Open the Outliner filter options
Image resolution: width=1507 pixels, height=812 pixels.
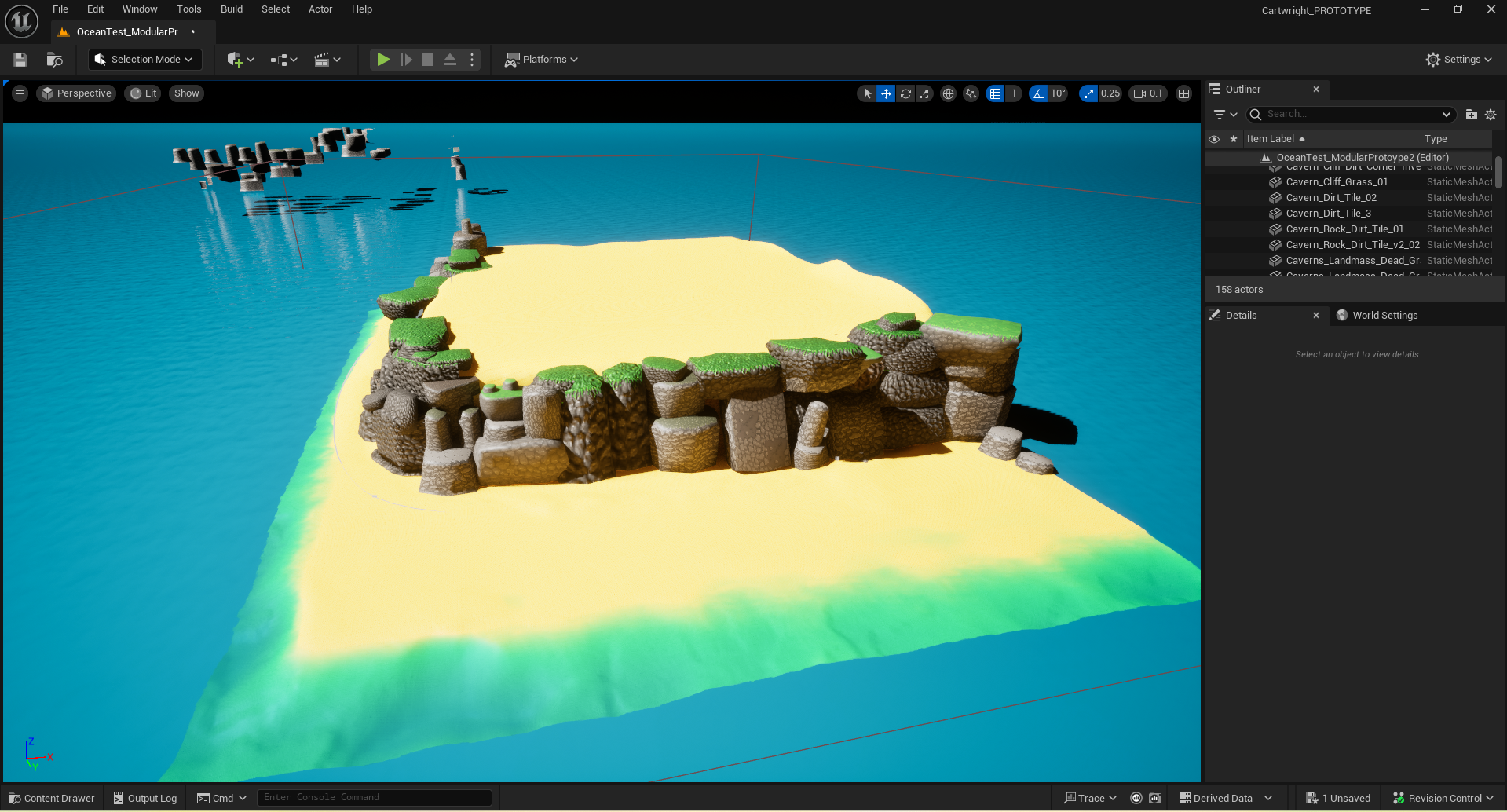1225,115
